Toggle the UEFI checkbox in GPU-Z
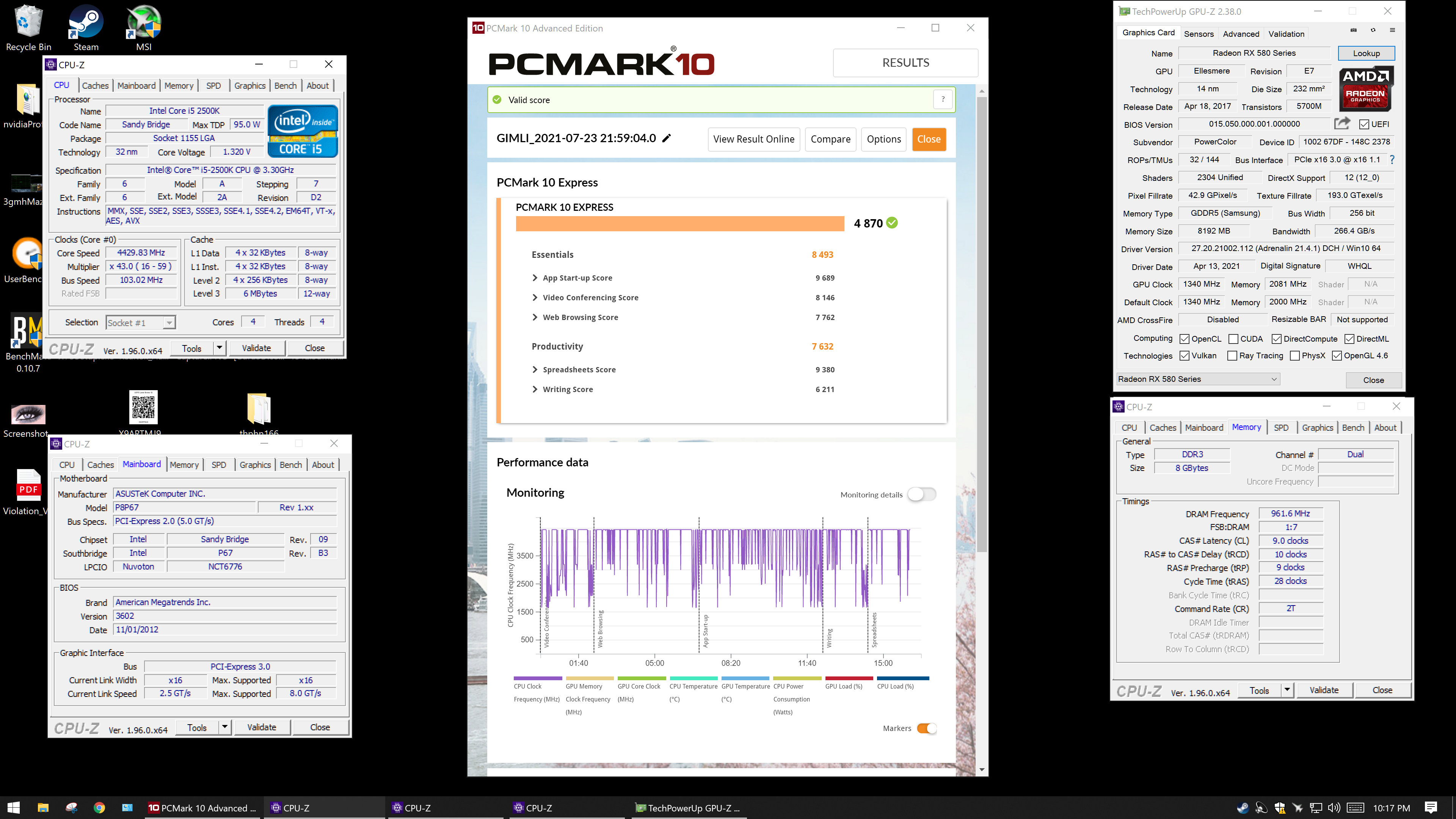This screenshot has width=1456, height=819. [1364, 124]
